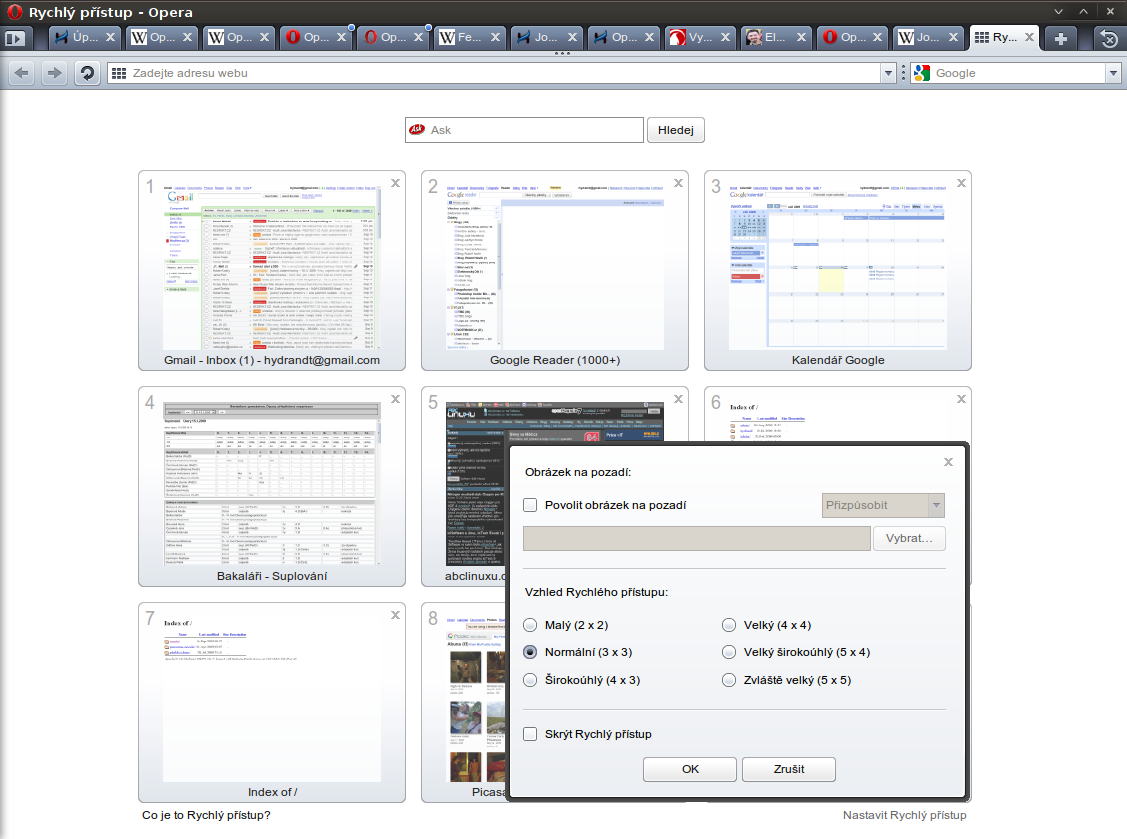Remove speed dial entry number 7
Viewport: 1127px width, 839px height.
[x=395, y=615]
